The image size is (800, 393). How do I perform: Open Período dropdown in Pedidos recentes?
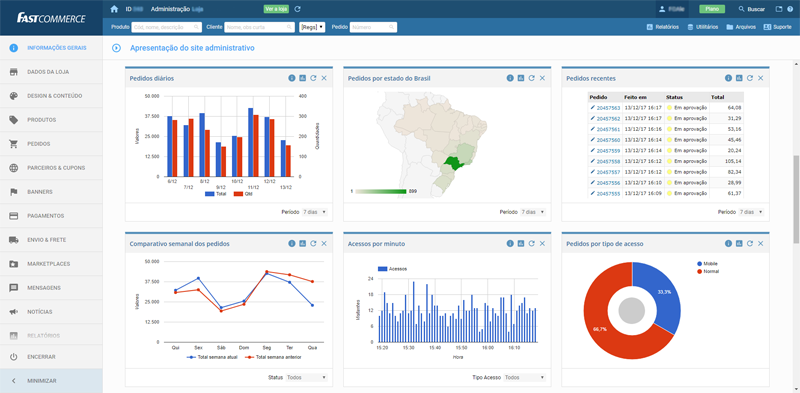(x=752, y=212)
